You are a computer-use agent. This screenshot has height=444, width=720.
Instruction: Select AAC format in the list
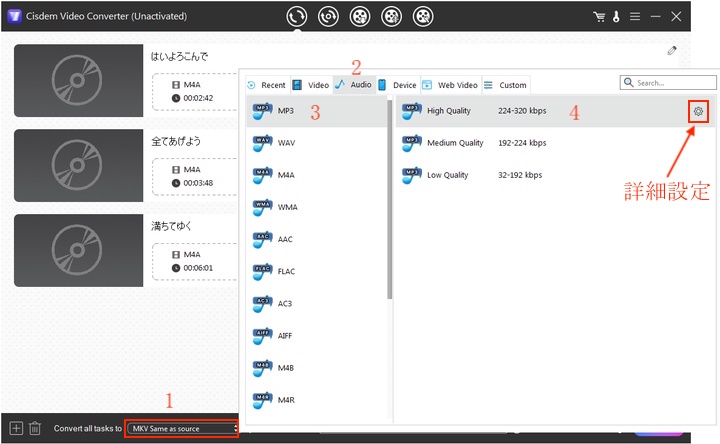coord(317,239)
